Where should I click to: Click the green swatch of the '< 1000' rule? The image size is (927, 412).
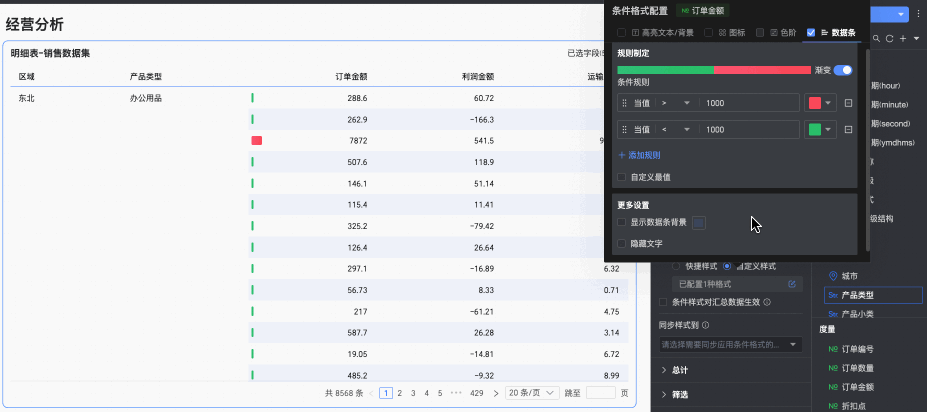pos(815,129)
